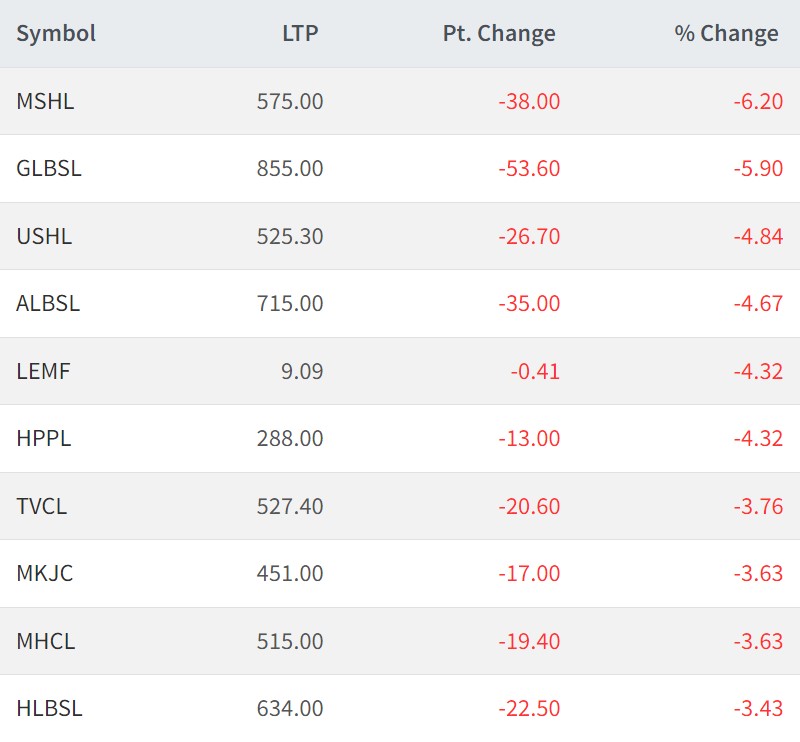Click LEMF's LTP value 9.09
The width and height of the screenshot is (800, 742).
pos(302,371)
